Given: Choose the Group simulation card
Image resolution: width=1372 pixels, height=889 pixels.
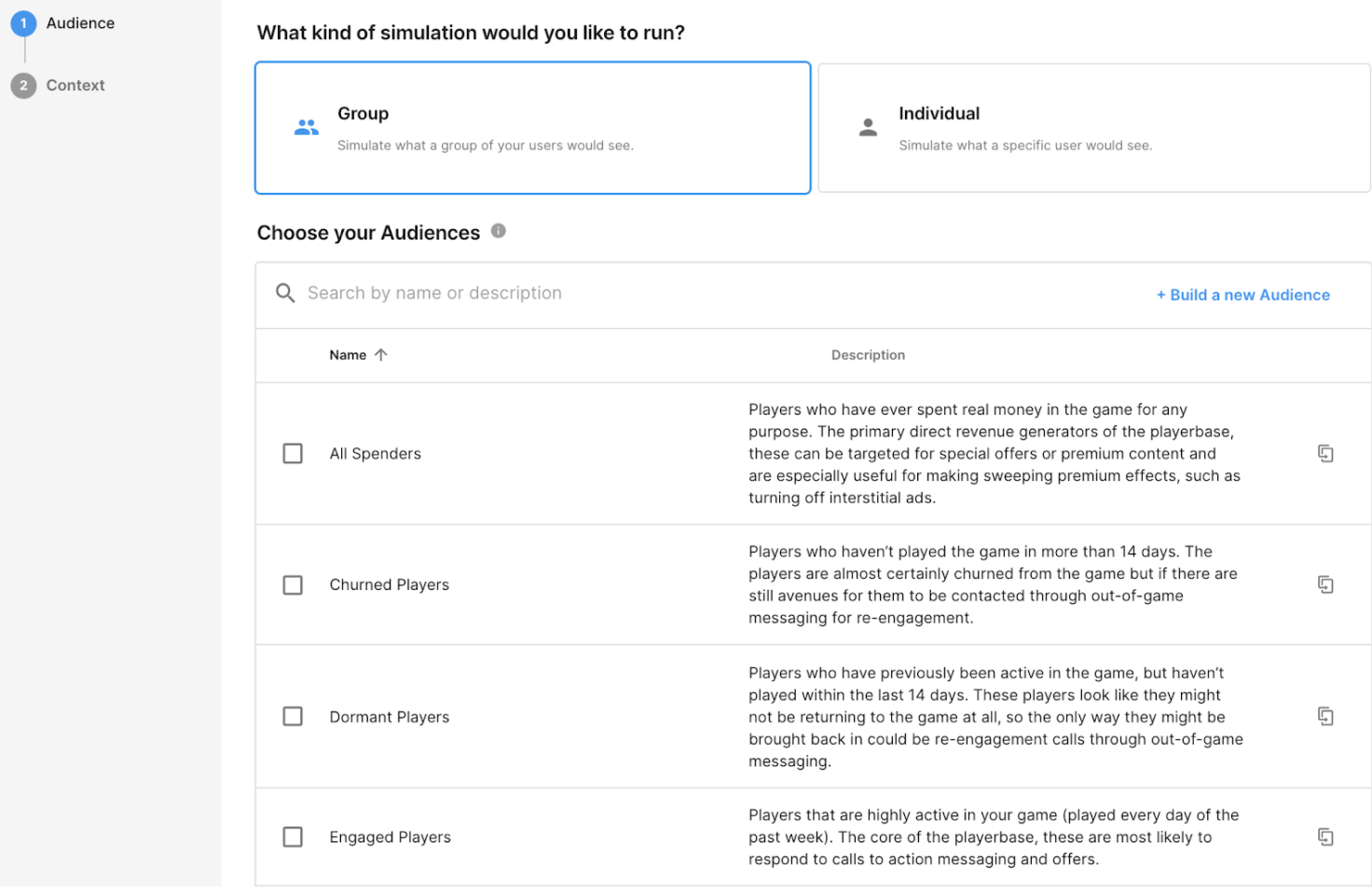Looking at the screenshot, I should 532,128.
